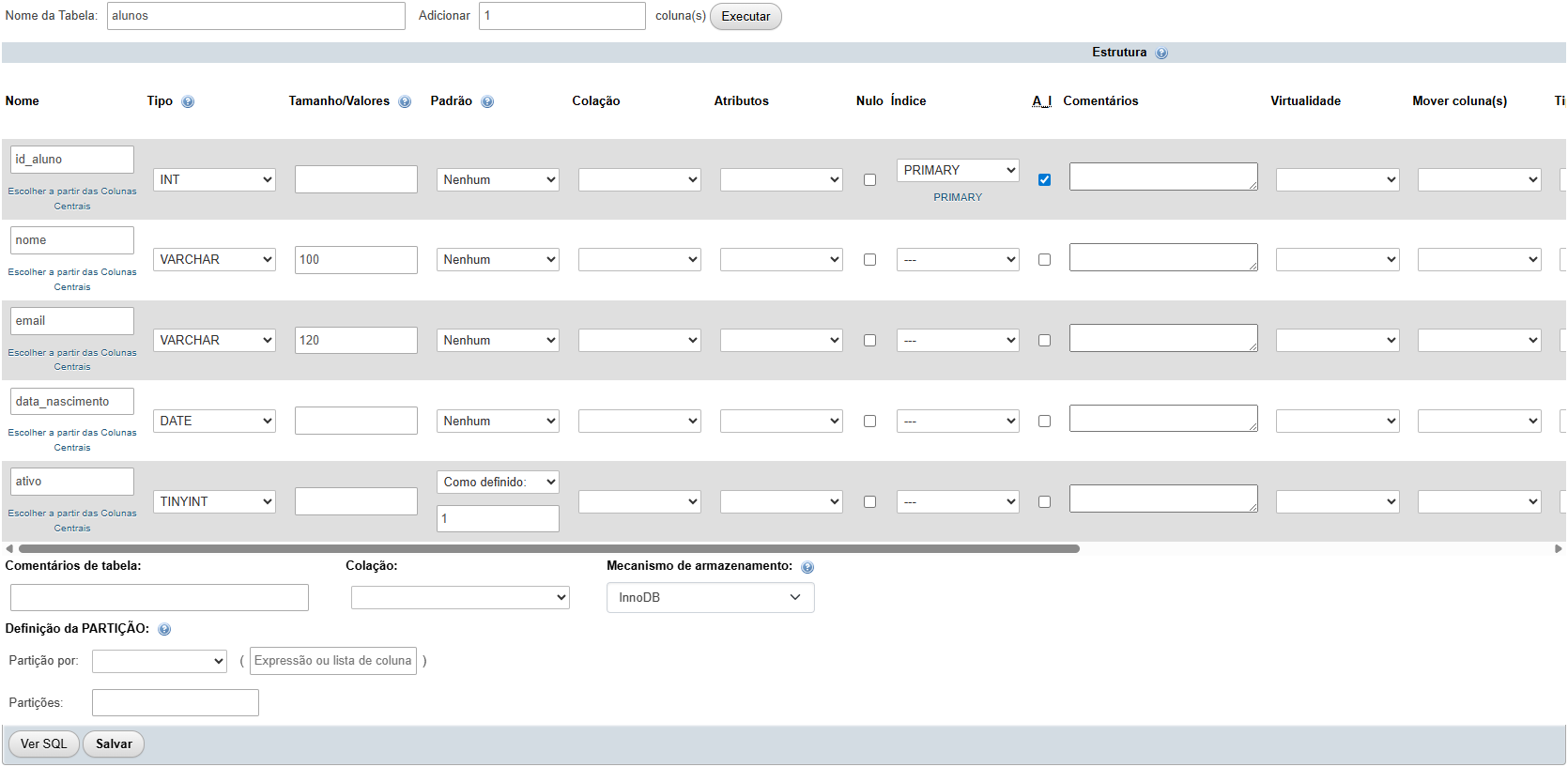Check the A_I box for nome row
The width and height of the screenshot is (1568, 767).
click(1044, 260)
